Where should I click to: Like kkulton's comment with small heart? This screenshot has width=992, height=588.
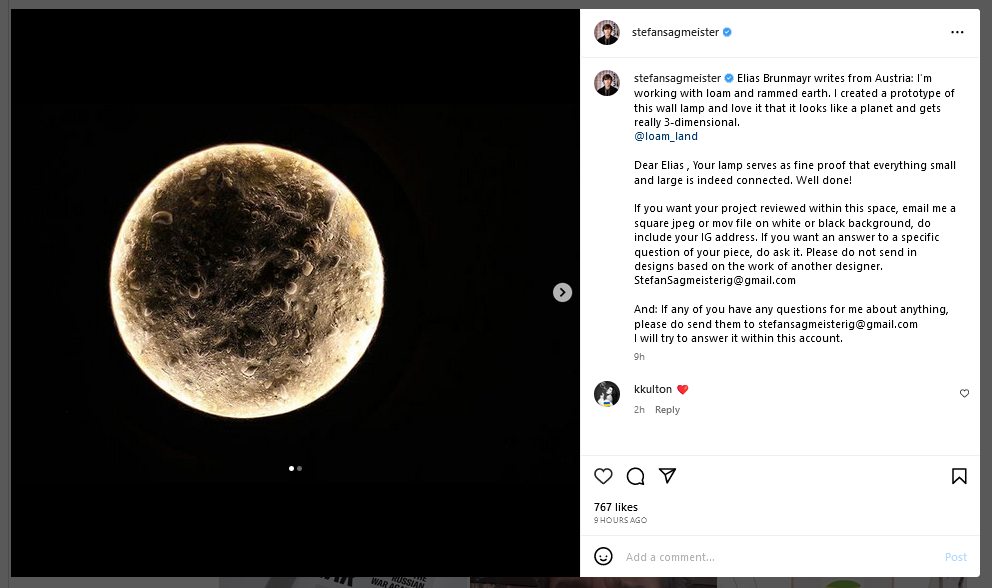pyautogui.click(x=964, y=393)
